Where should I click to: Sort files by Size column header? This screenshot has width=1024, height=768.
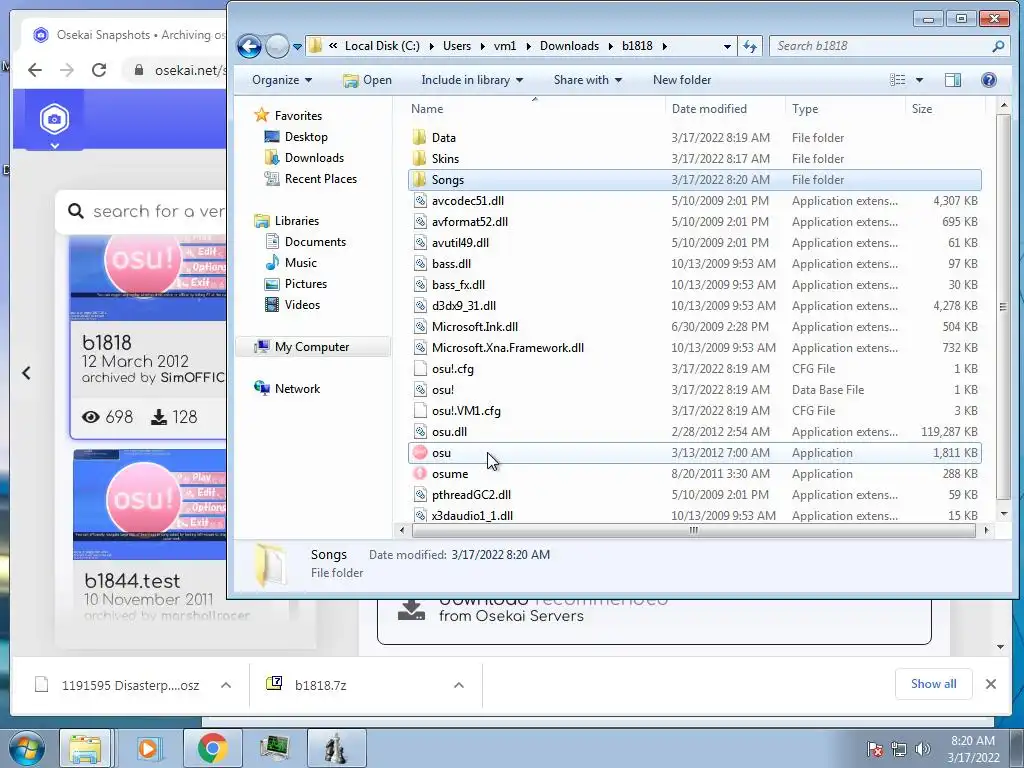[944, 109]
